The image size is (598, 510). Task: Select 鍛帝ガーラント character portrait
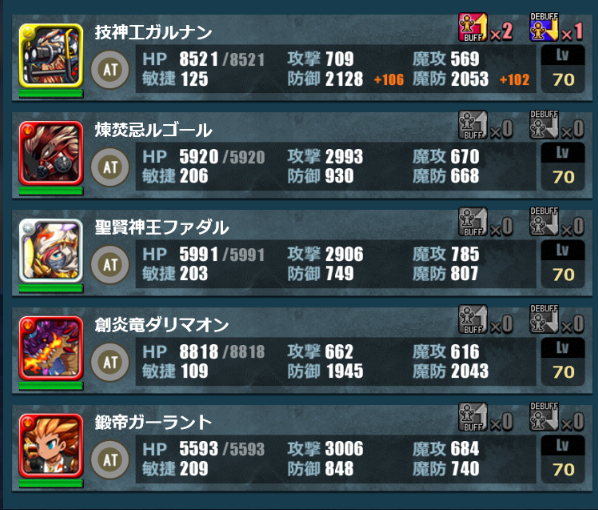coord(51,446)
